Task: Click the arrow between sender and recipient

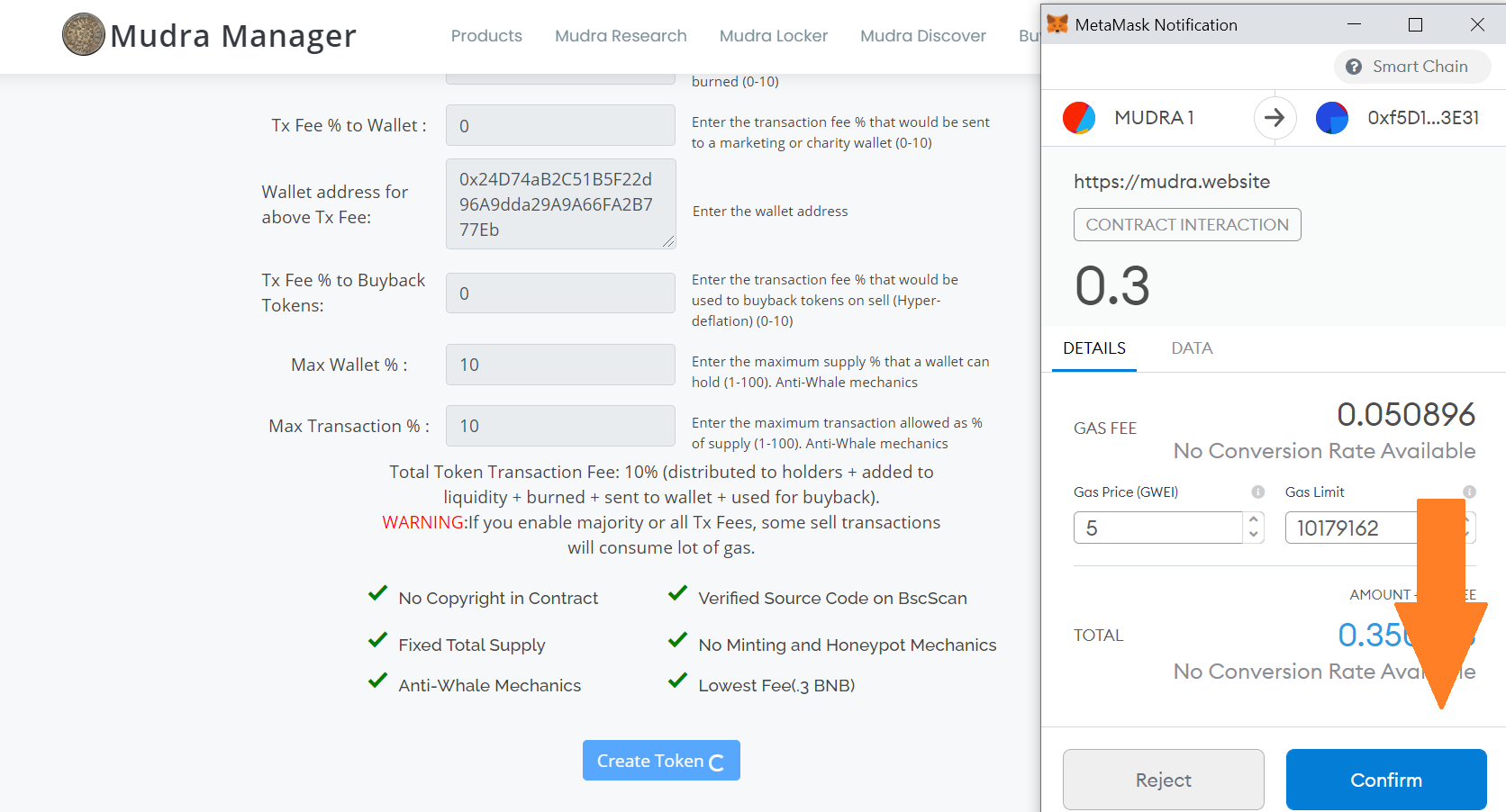Action: (x=1275, y=118)
